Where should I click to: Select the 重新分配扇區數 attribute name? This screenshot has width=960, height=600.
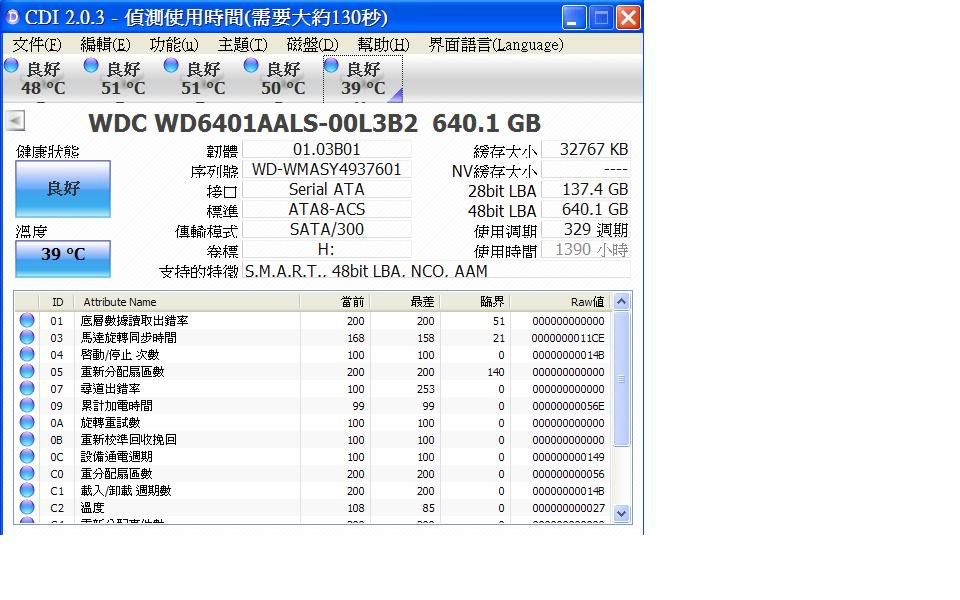122,372
